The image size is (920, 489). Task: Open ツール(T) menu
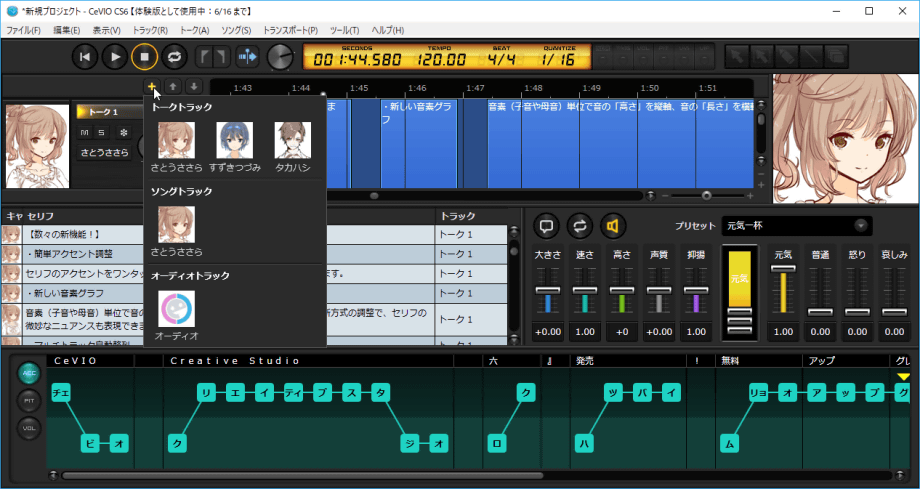point(344,30)
